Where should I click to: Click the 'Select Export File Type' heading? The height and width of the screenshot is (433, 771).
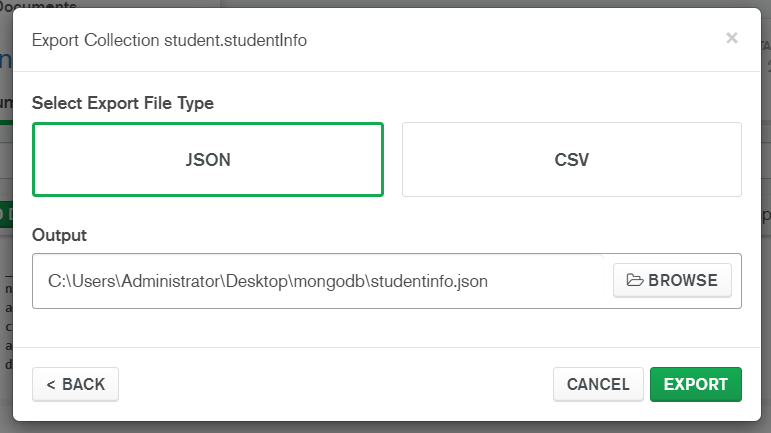123,102
